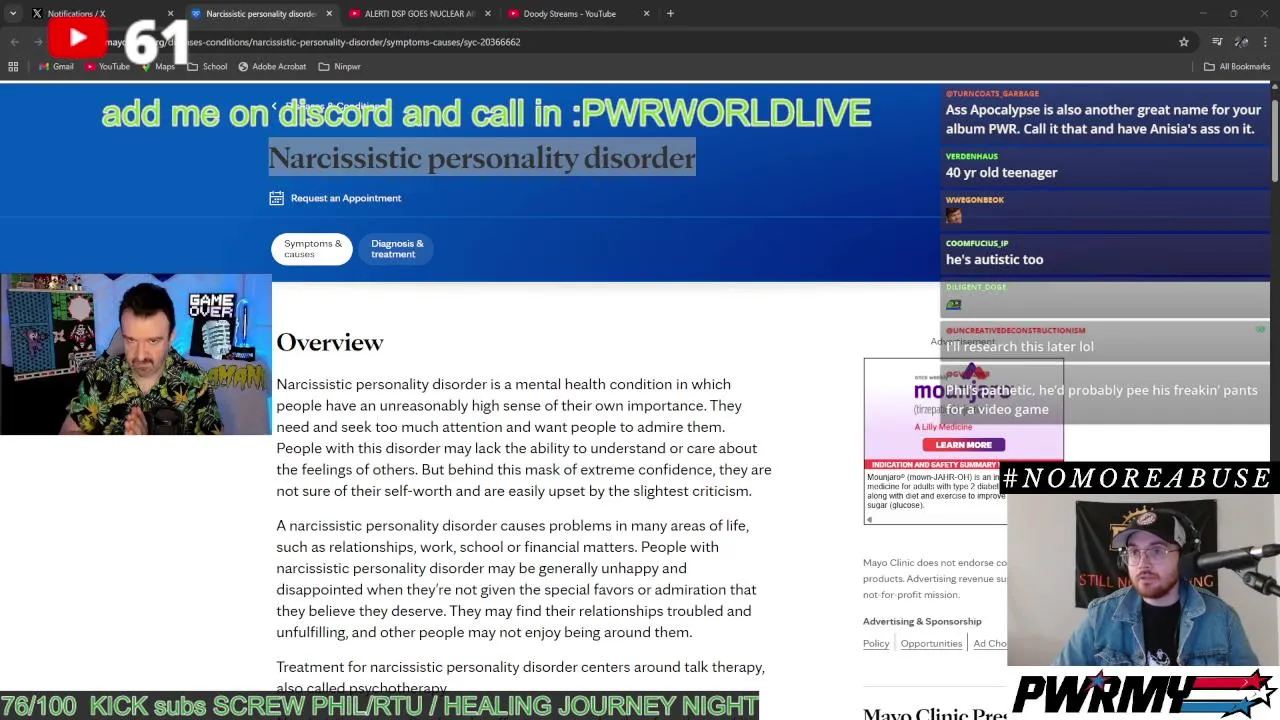Click the "he's autistic too" chat message
1280x720 pixels.
994,260
